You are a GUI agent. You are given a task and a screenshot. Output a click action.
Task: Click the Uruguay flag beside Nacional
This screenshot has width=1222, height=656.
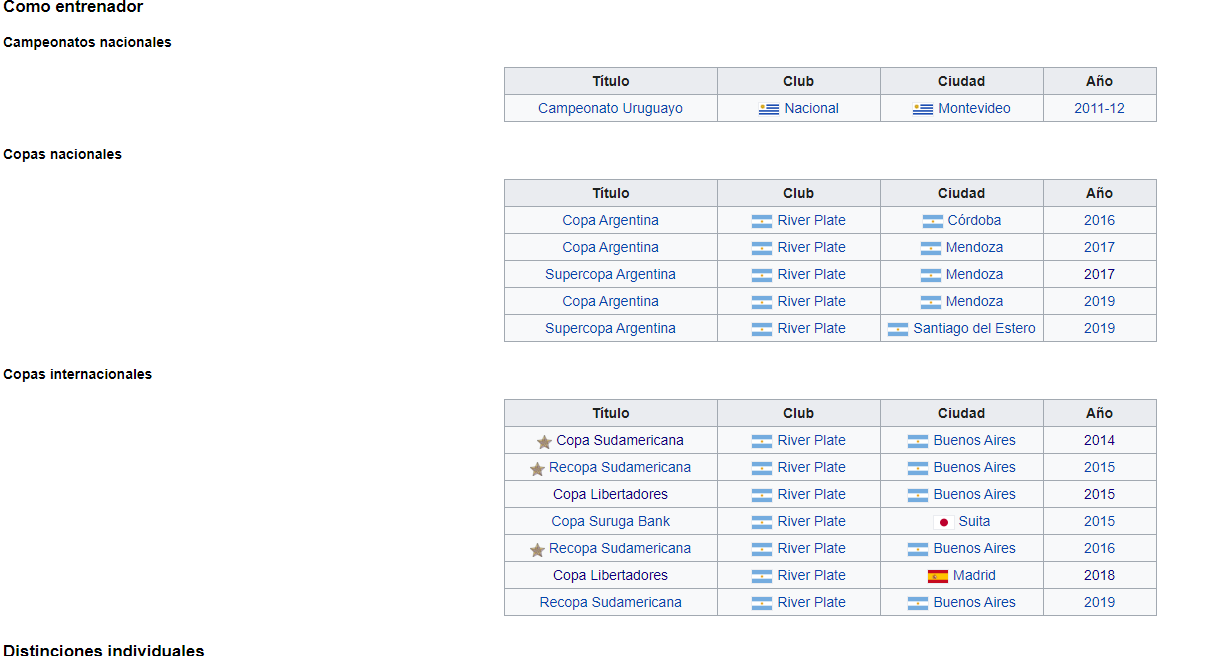point(769,109)
